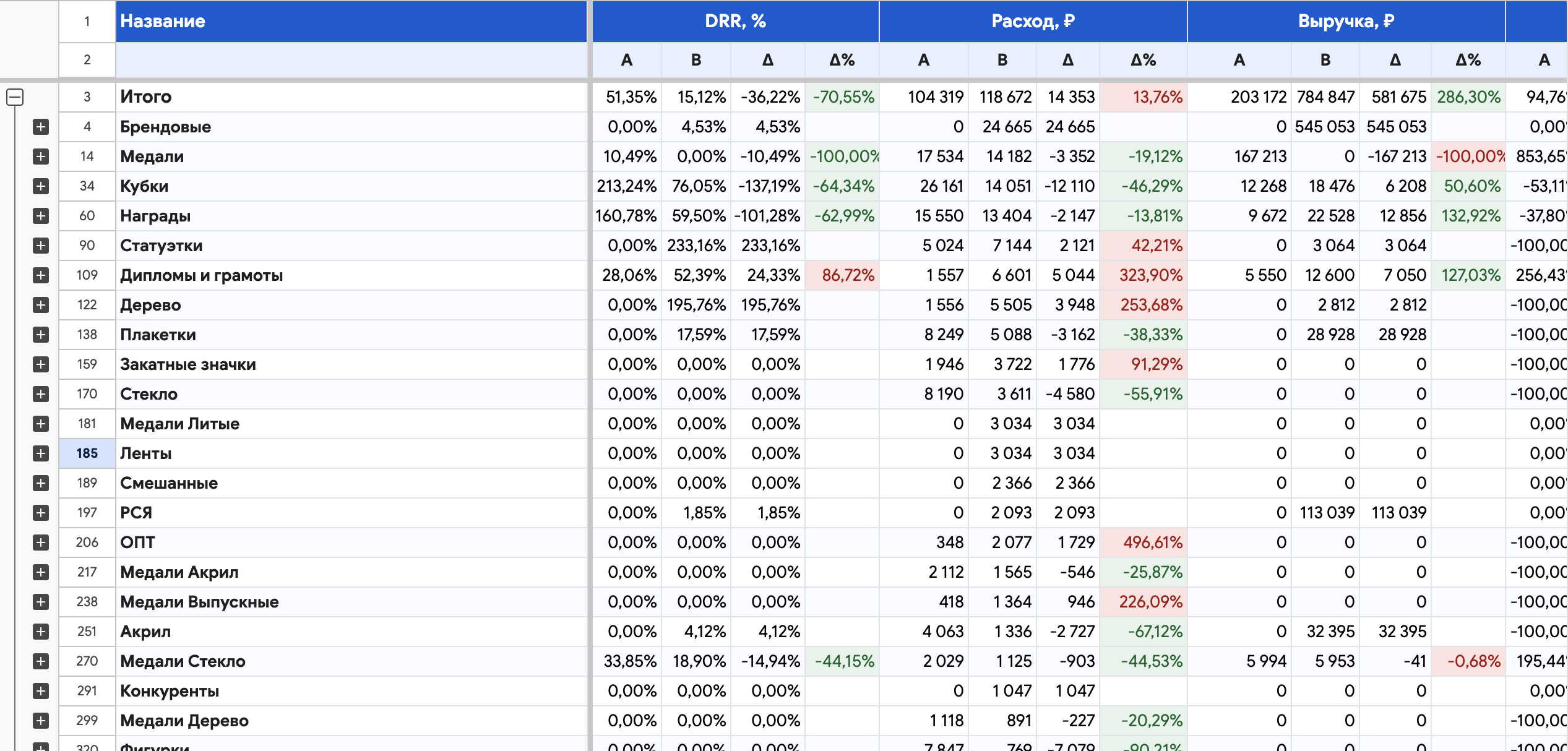Click the -67,12% expense change cell
The width and height of the screenshot is (1568, 751).
1144,632
